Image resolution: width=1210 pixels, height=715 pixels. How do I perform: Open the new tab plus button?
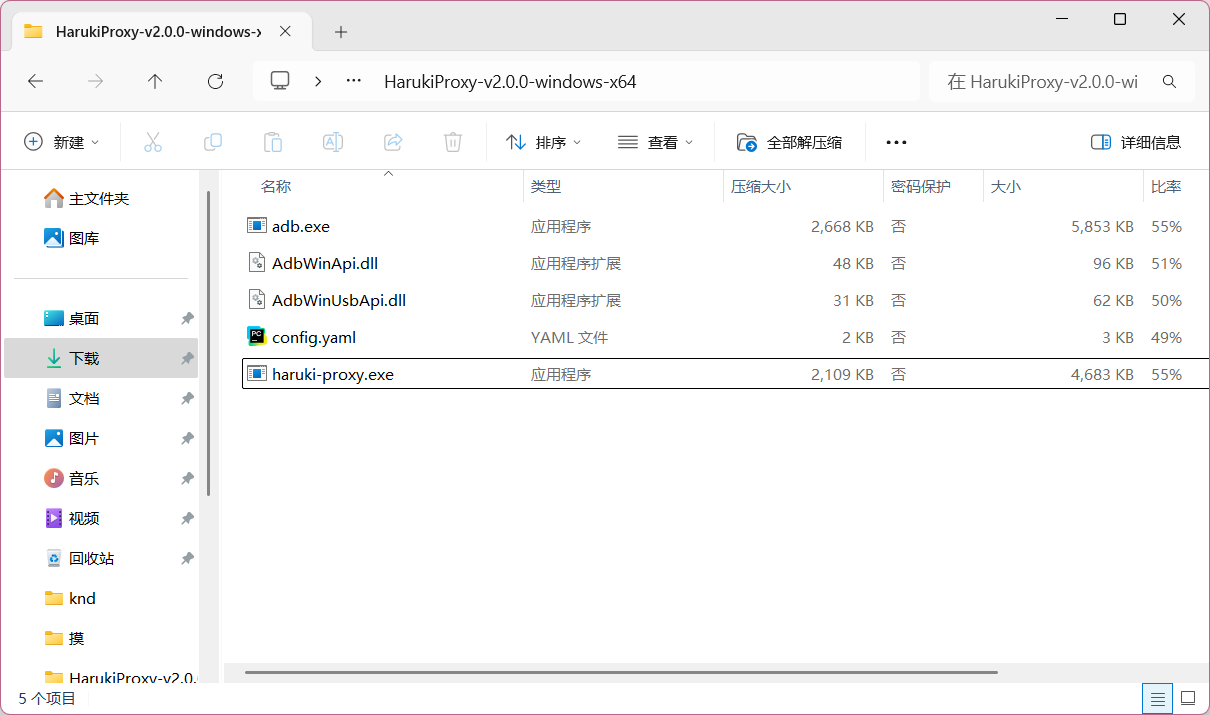(x=341, y=32)
